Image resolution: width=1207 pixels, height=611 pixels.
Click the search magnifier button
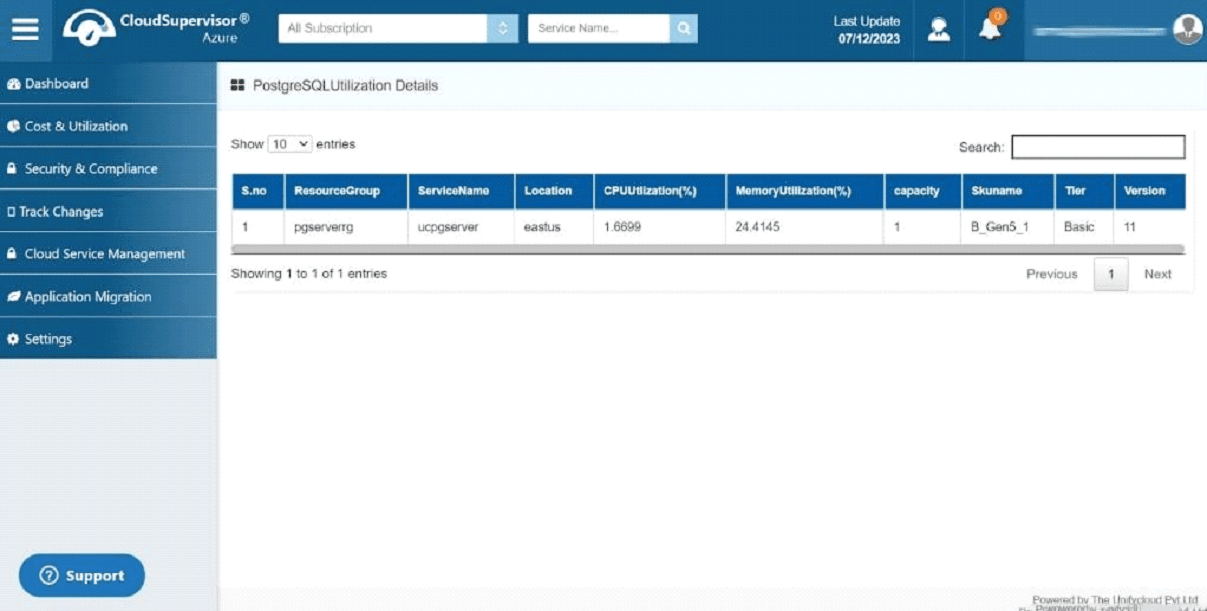pos(683,28)
